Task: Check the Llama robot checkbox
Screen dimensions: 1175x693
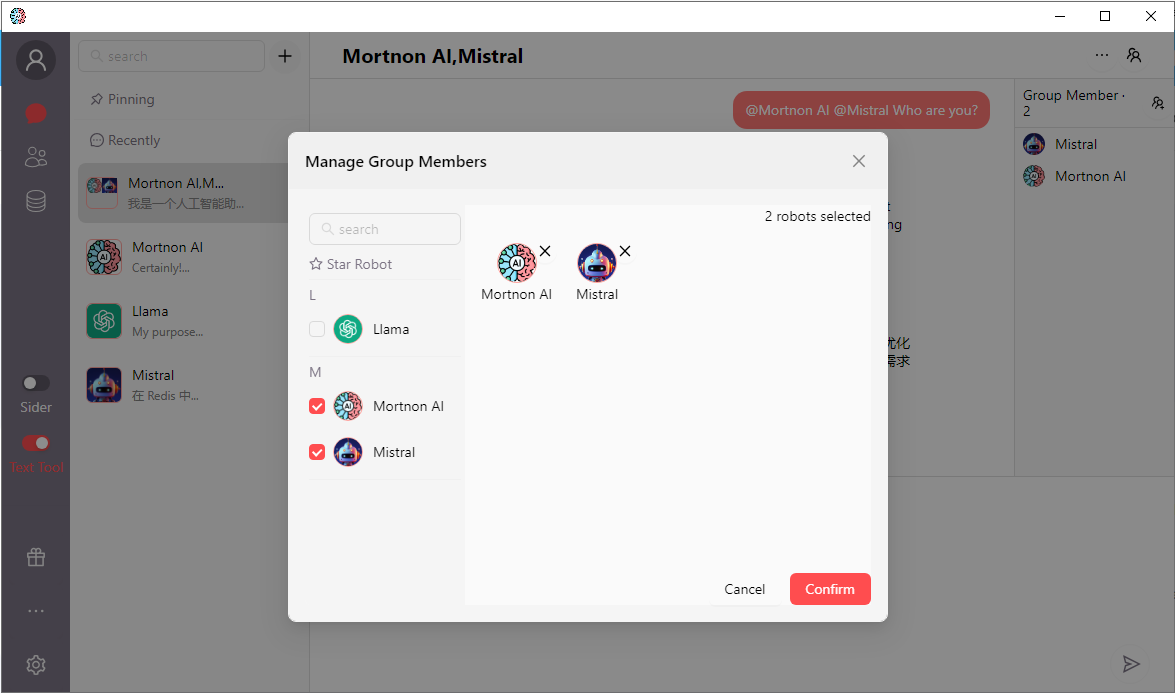Action: [317, 329]
